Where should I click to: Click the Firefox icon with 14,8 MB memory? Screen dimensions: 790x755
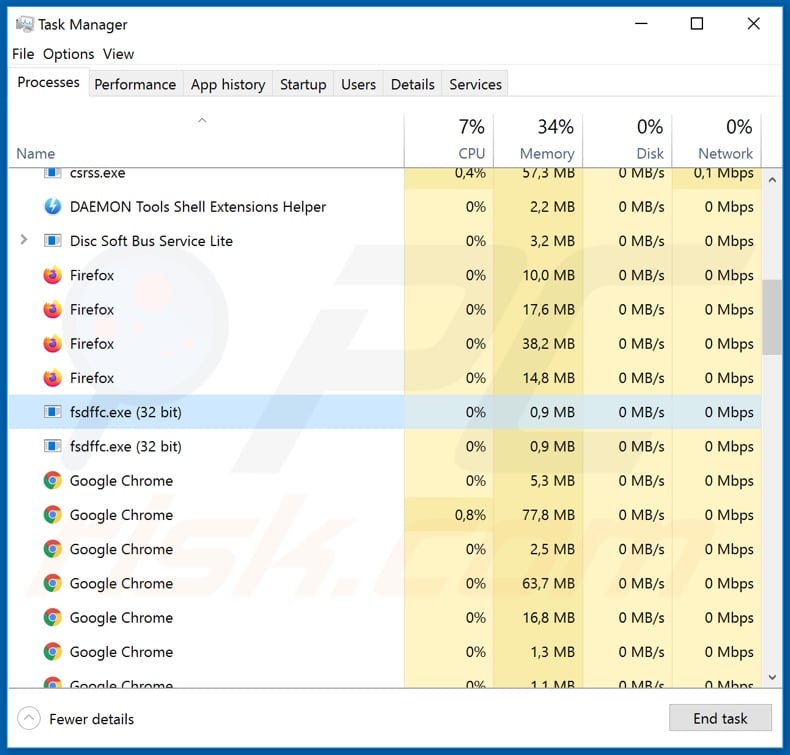pyautogui.click(x=52, y=378)
